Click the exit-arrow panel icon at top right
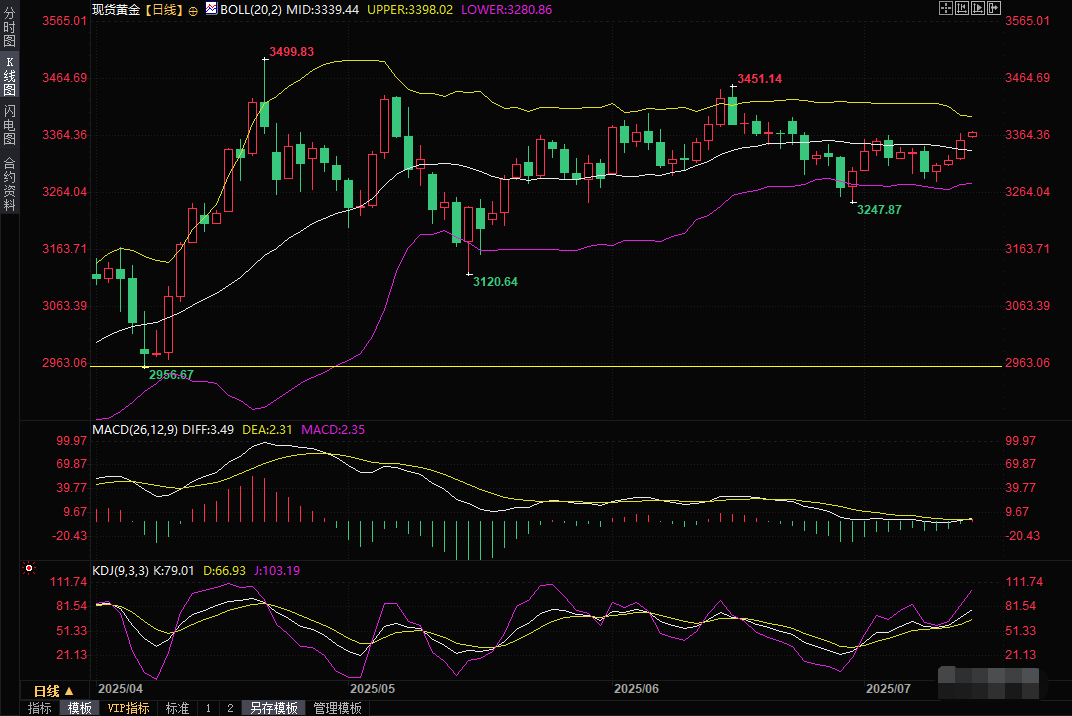 [994, 8]
